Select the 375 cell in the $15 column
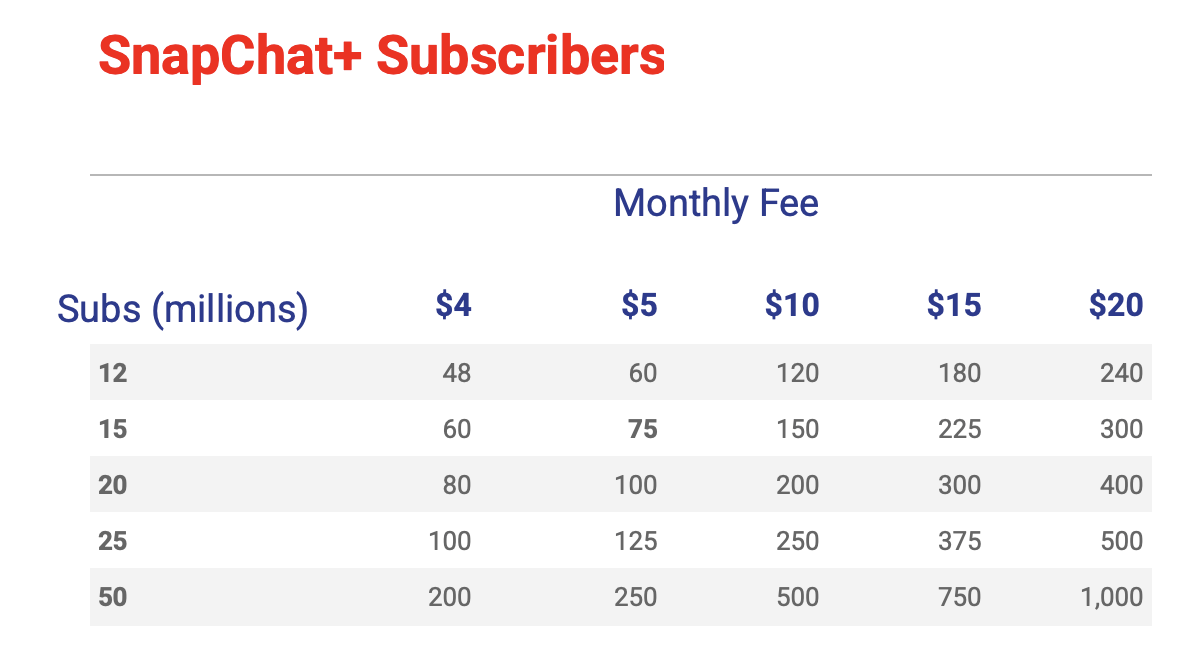Image resolution: width=1204 pixels, height=662 pixels. pyautogui.click(x=960, y=541)
